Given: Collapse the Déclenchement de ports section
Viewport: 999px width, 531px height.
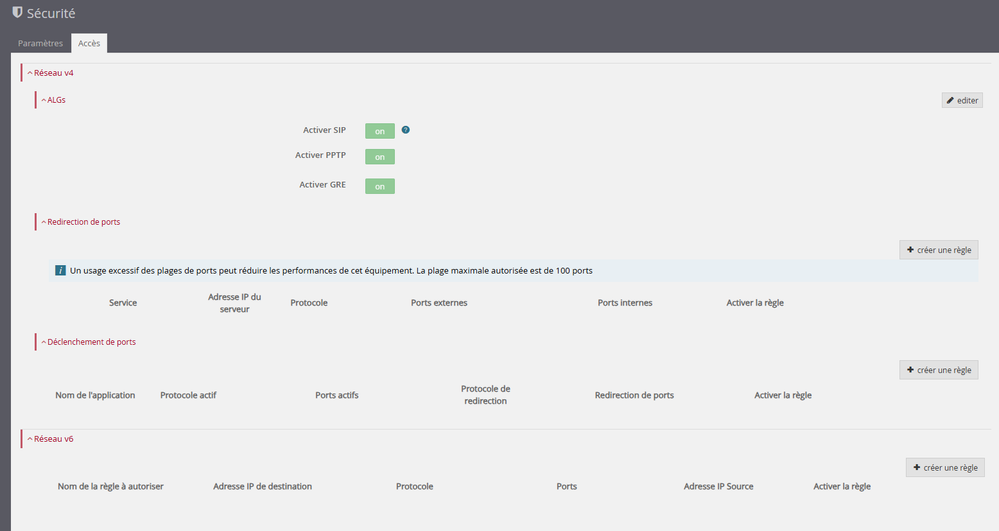Looking at the screenshot, I should (87, 342).
